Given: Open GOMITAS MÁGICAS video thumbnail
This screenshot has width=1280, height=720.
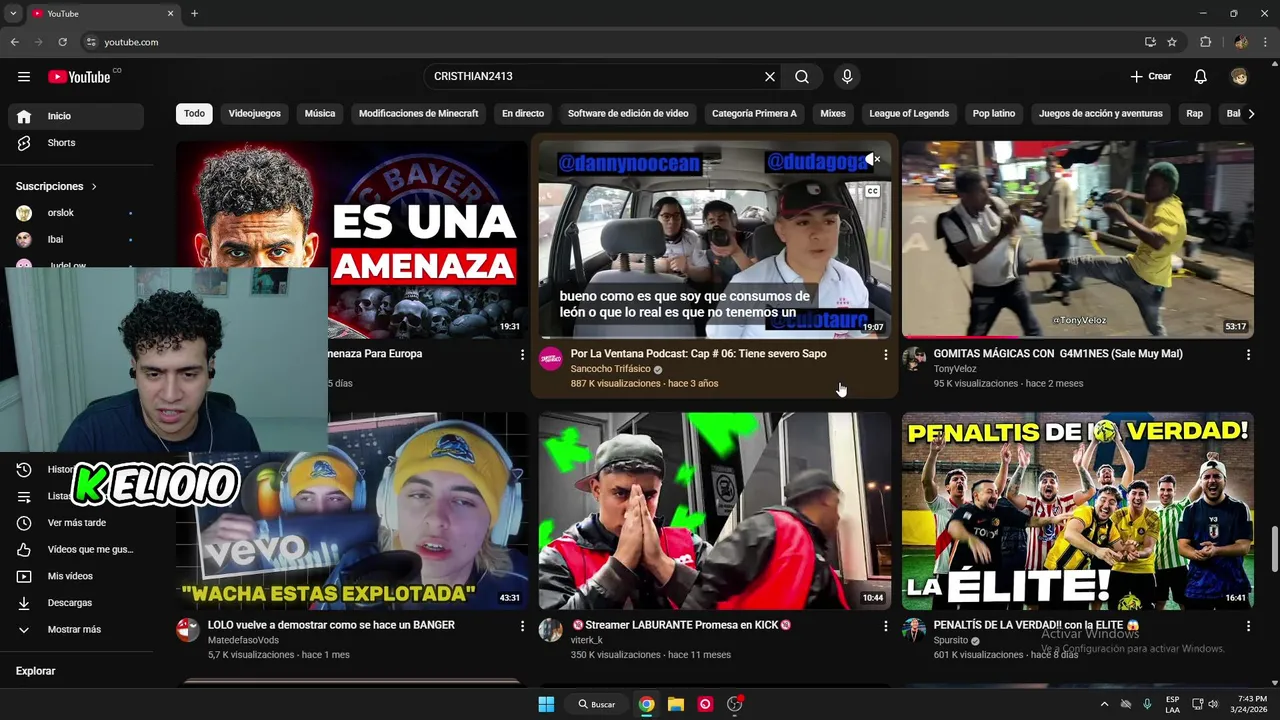Looking at the screenshot, I should (x=1078, y=239).
